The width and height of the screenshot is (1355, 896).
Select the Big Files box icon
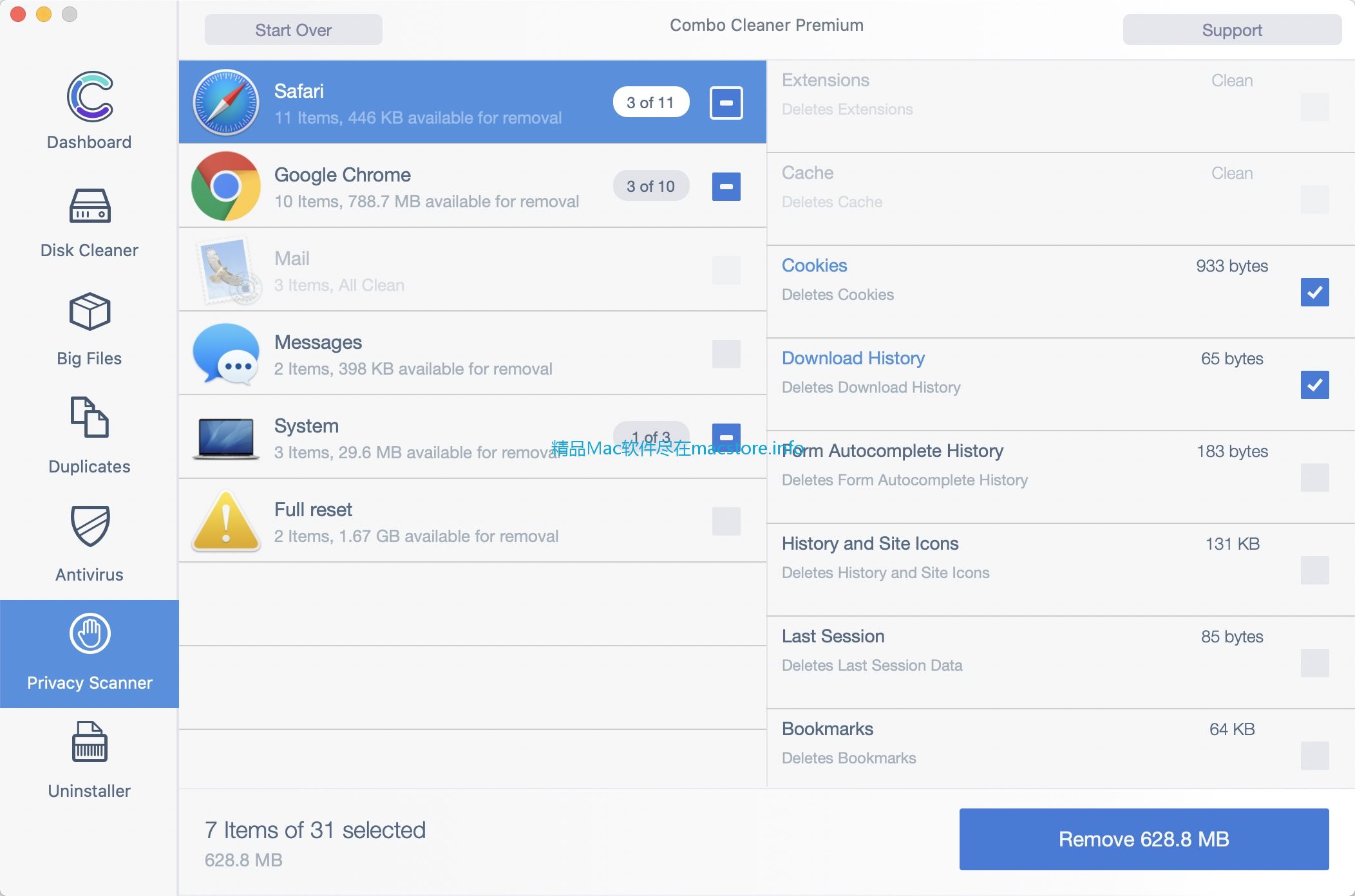90,312
